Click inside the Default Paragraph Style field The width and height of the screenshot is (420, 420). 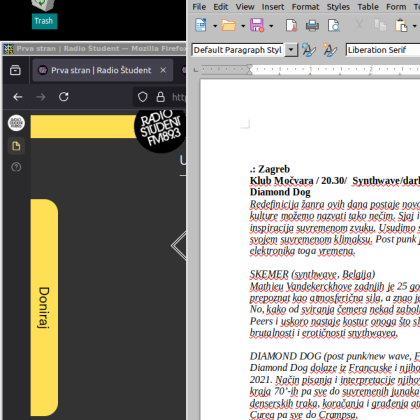point(238,50)
